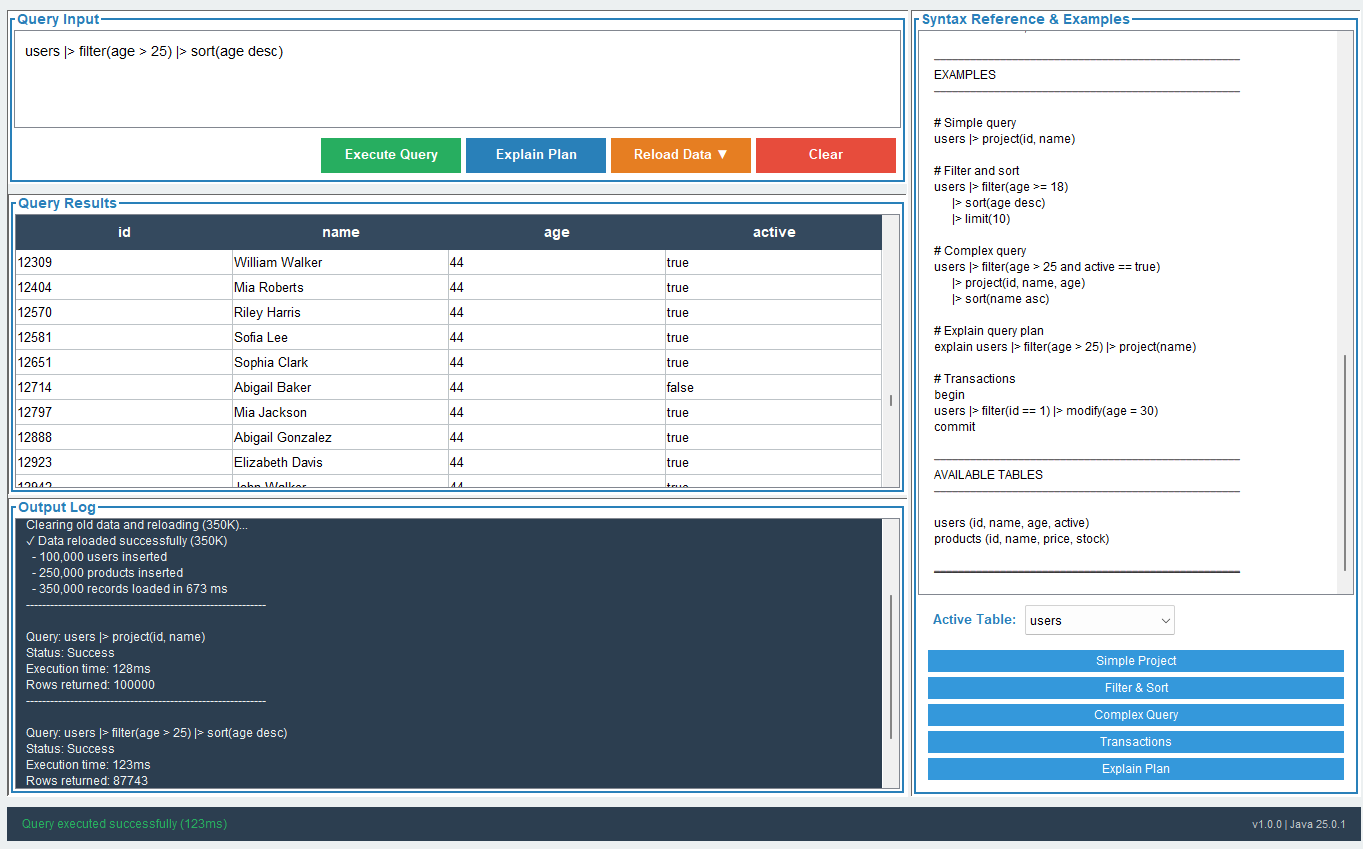Open the Reload Data dropdown menu
Screen dimensions: 1363x849
click(x=680, y=155)
